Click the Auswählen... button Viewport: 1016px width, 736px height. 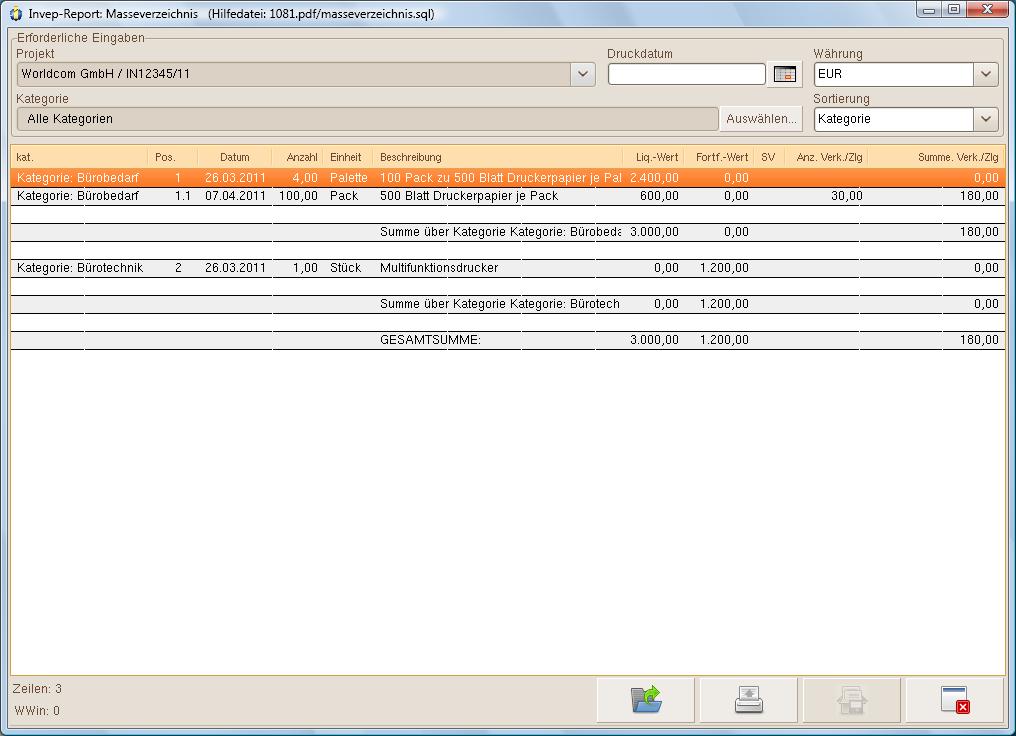761,119
